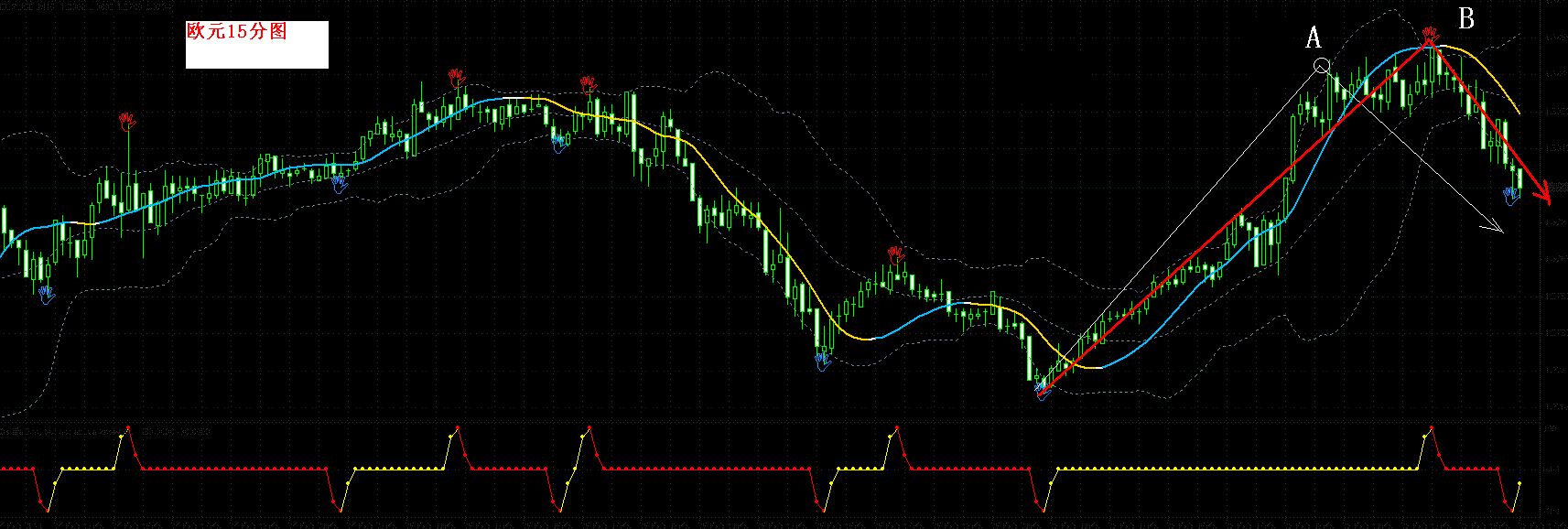Click the second oscillator trough from left
The height and width of the screenshot is (529, 1568).
tap(340, 510)
